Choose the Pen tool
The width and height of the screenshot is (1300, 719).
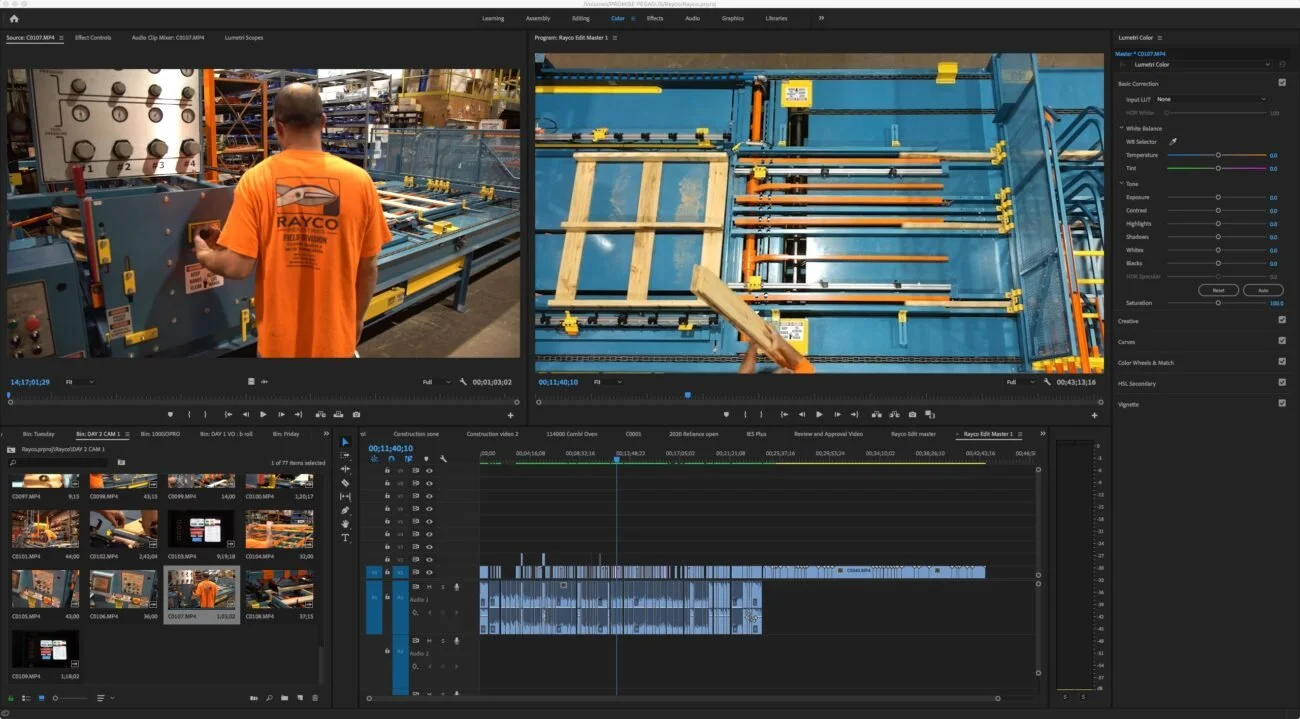tap(345, 510)
